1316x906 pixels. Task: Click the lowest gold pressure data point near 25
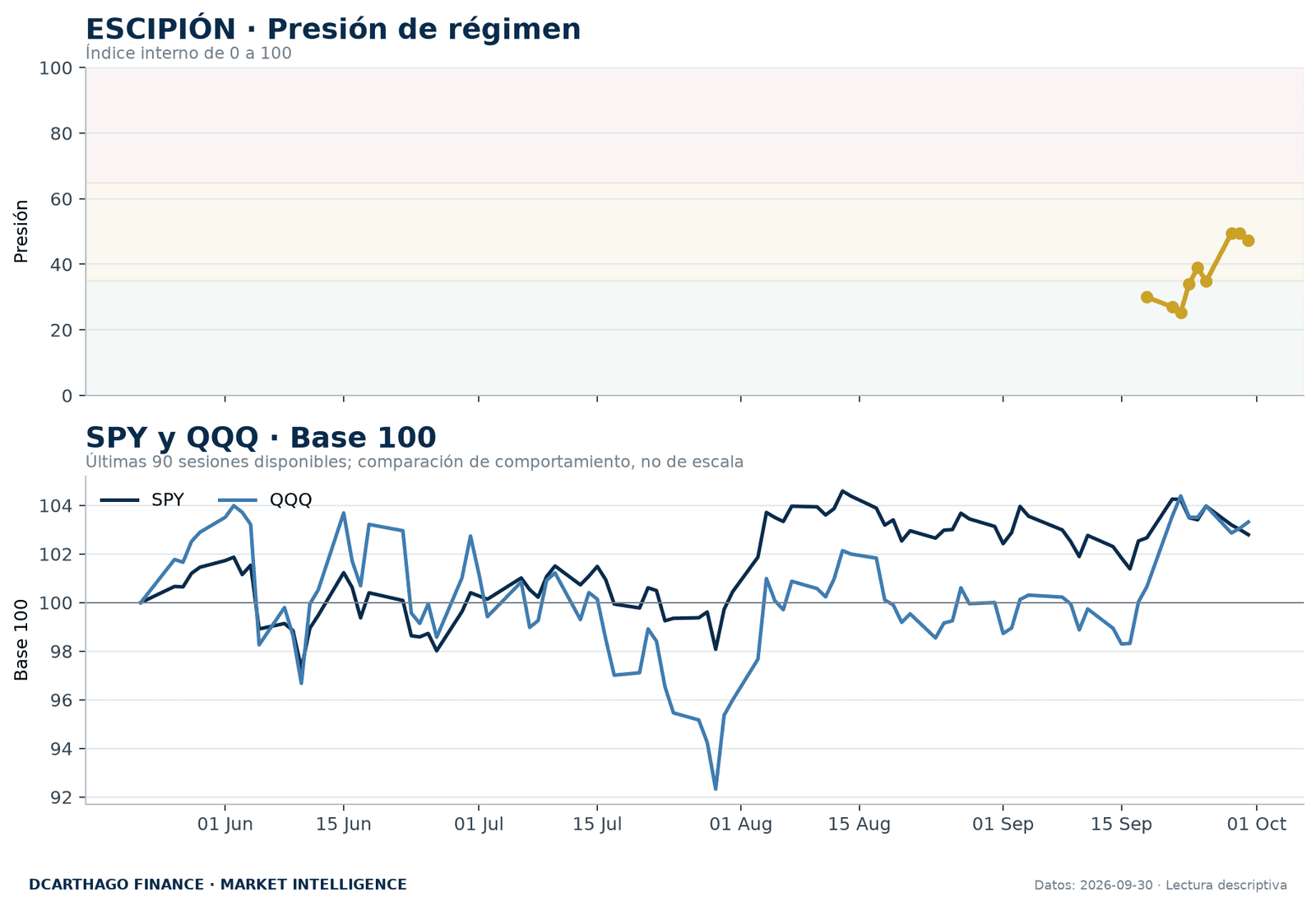point(1181,313)
